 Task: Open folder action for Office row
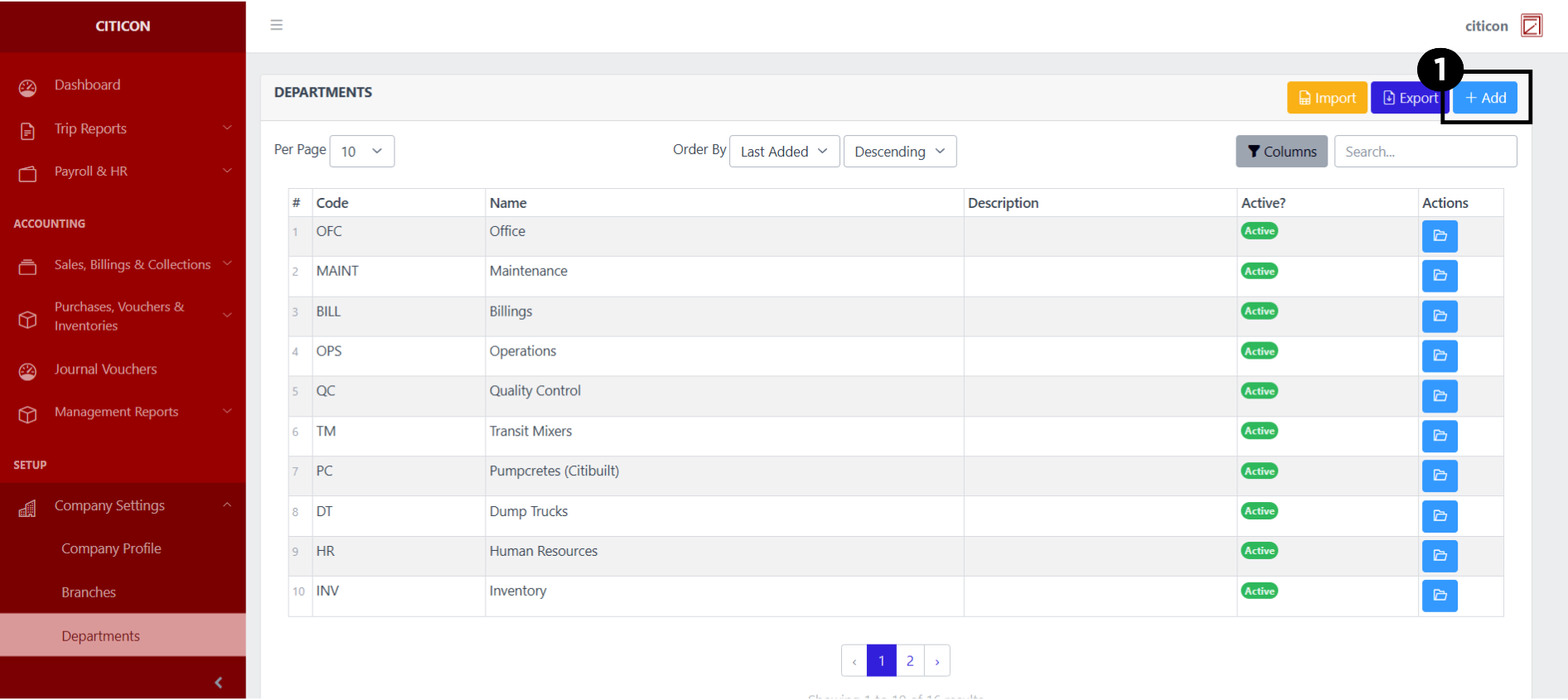click(1439, 236)
